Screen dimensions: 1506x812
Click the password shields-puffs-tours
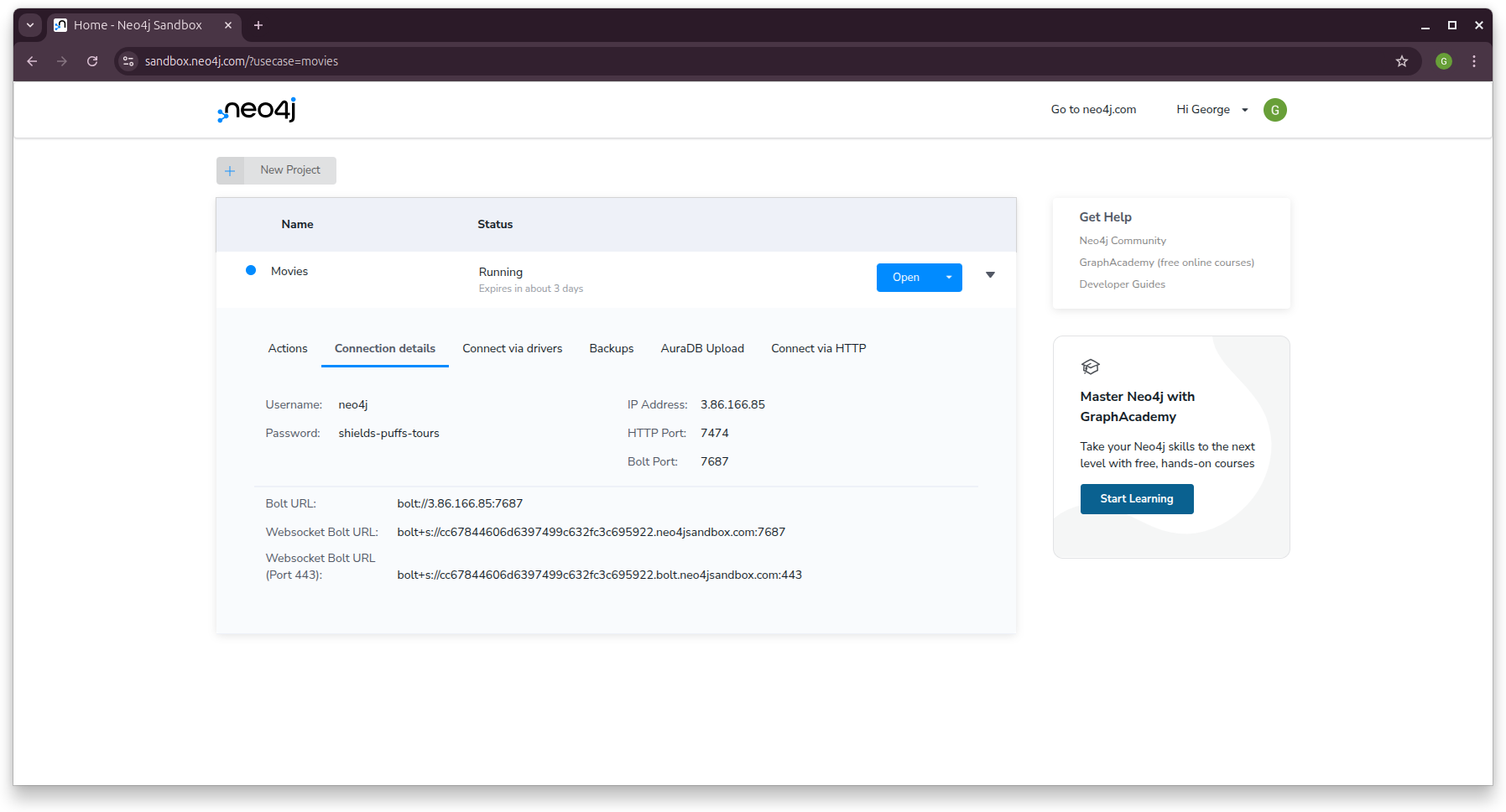coord(388,434)
